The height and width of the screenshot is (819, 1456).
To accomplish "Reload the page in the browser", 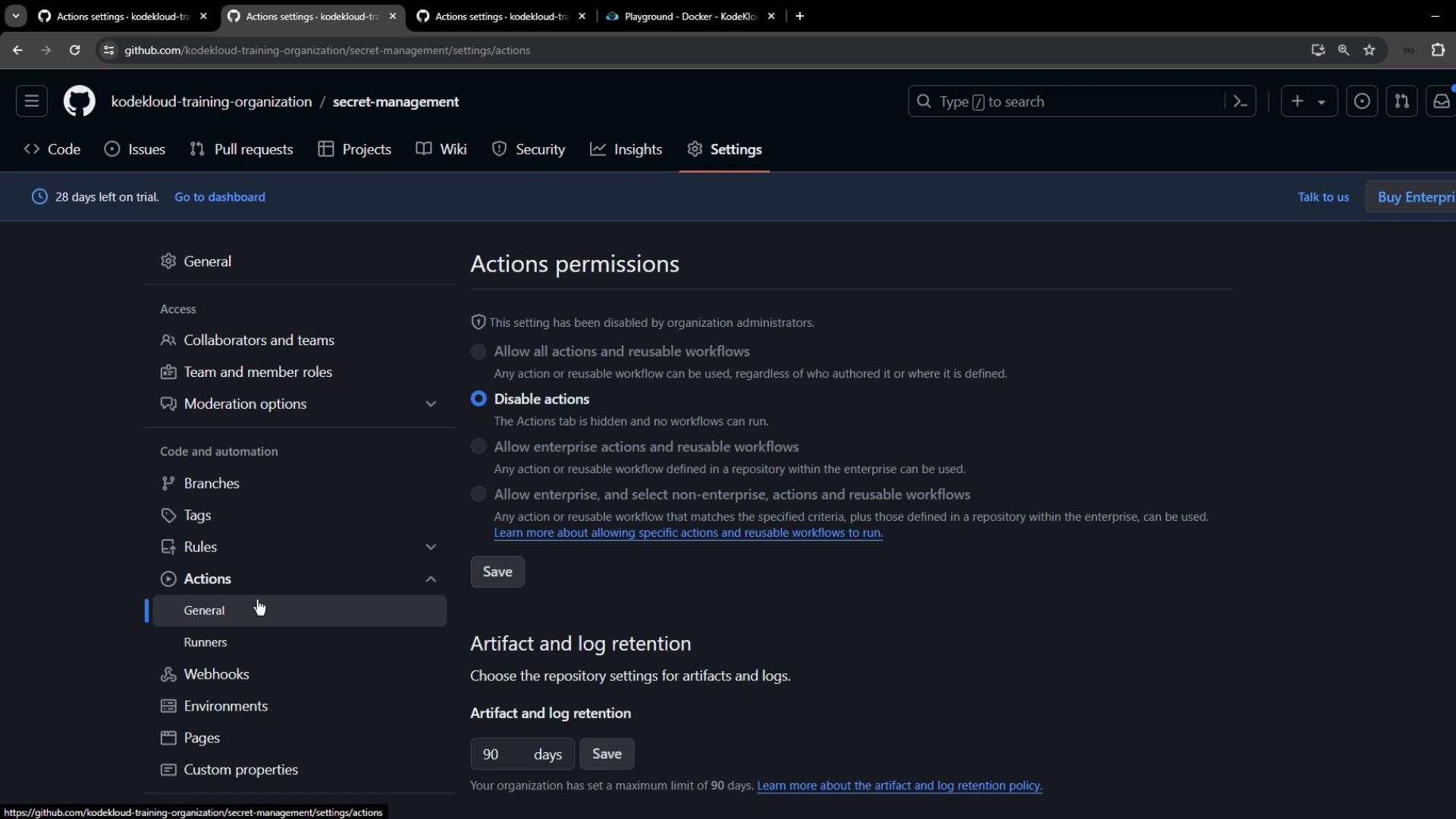I will 74,50.
